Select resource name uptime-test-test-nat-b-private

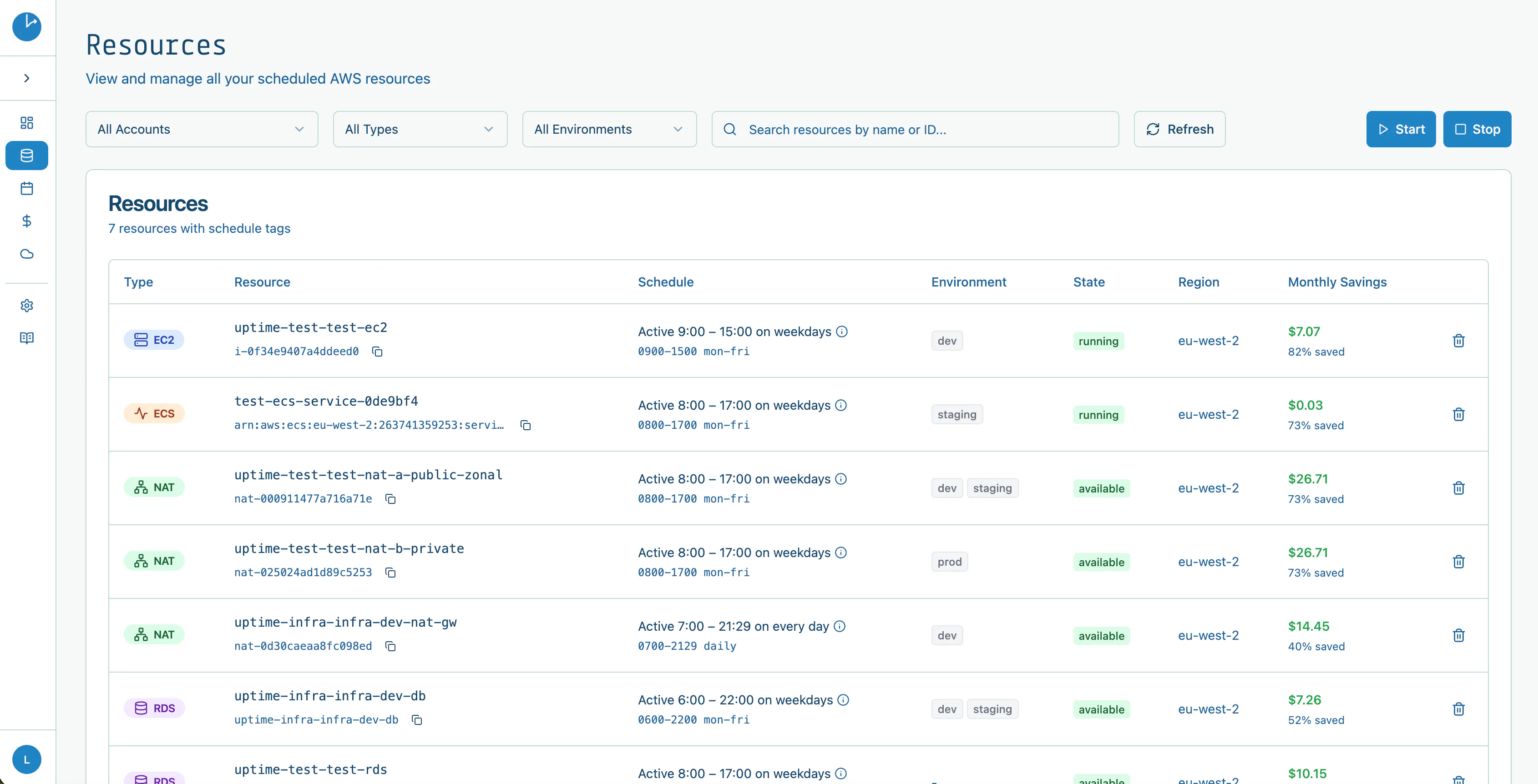[349, 549]
